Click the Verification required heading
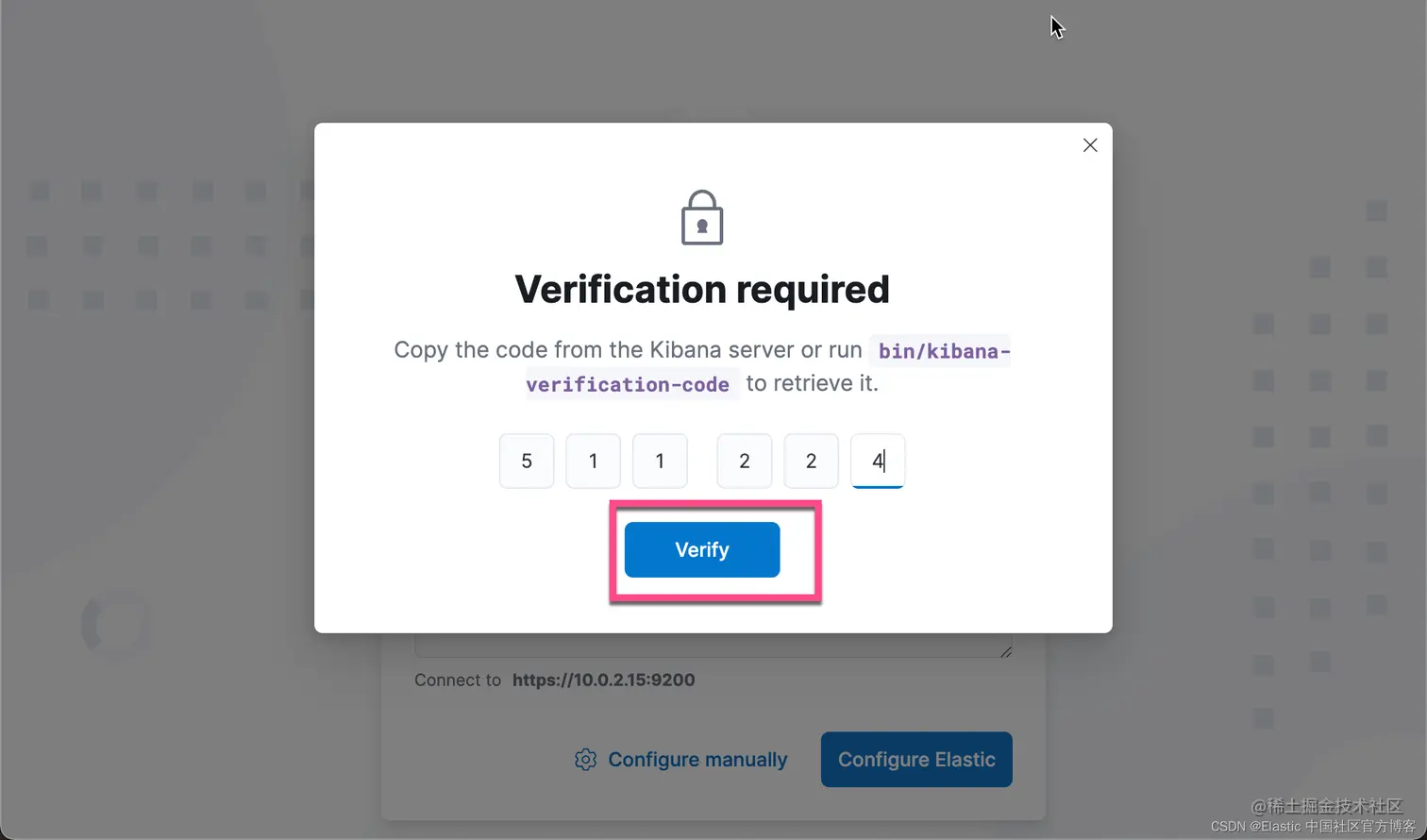This screenshot has width=1427, height=840. click(x=702, y=290)
